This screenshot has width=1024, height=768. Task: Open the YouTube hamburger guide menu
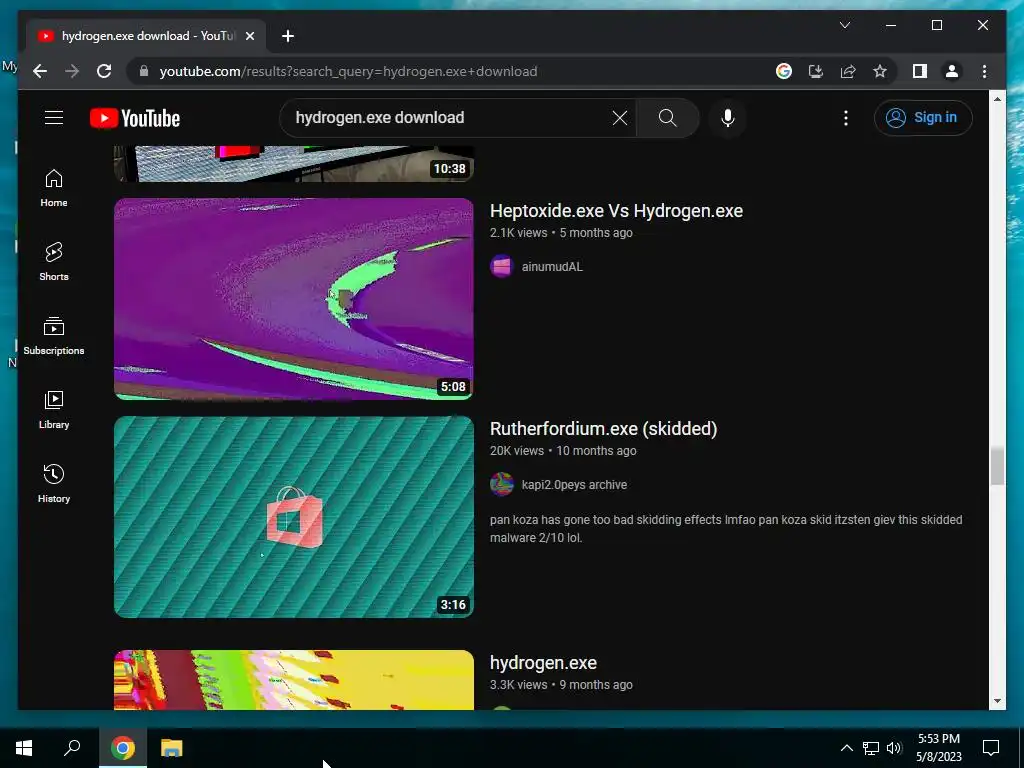coord(54,118)
